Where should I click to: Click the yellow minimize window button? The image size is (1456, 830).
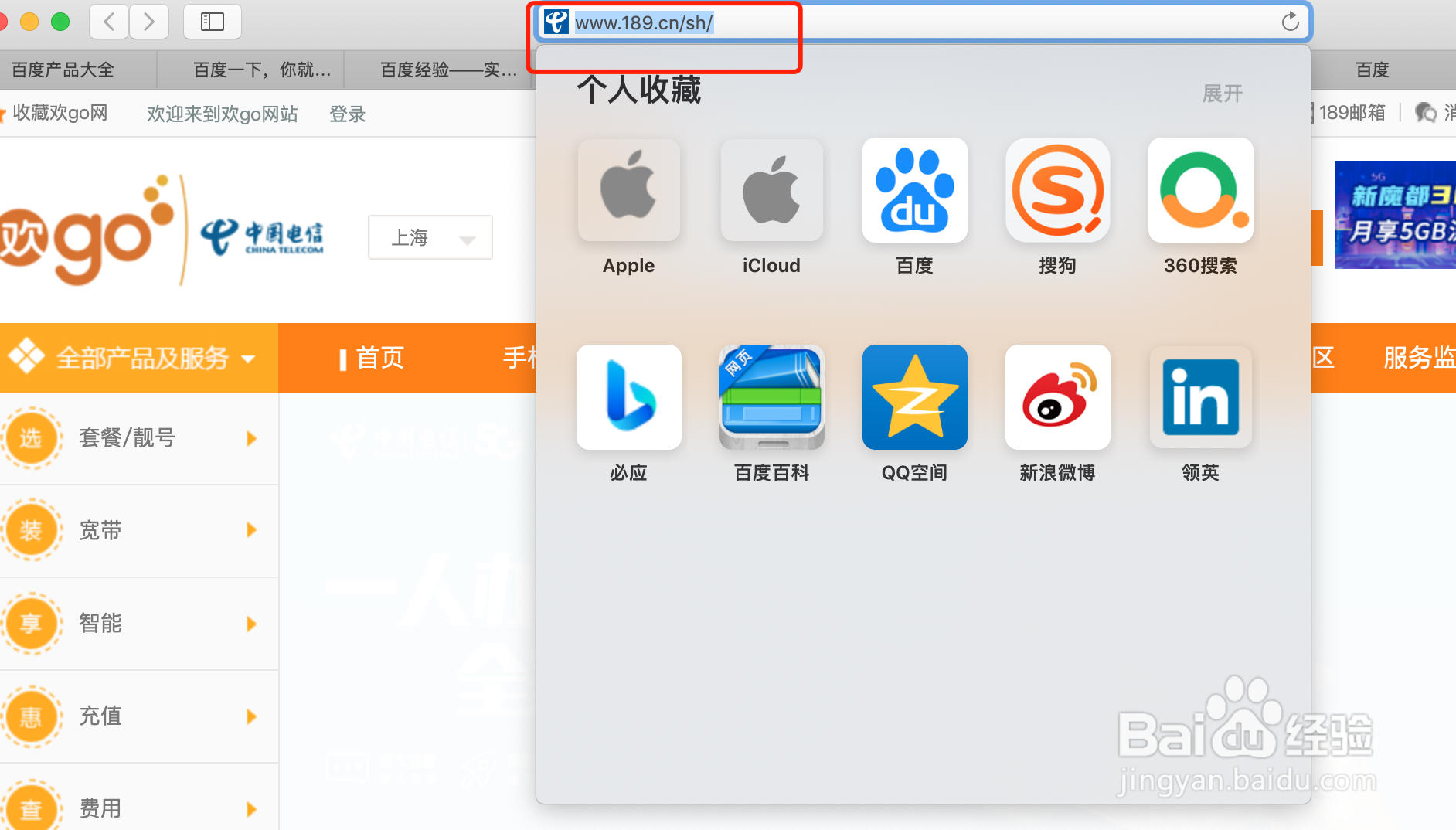click(29, 22)
